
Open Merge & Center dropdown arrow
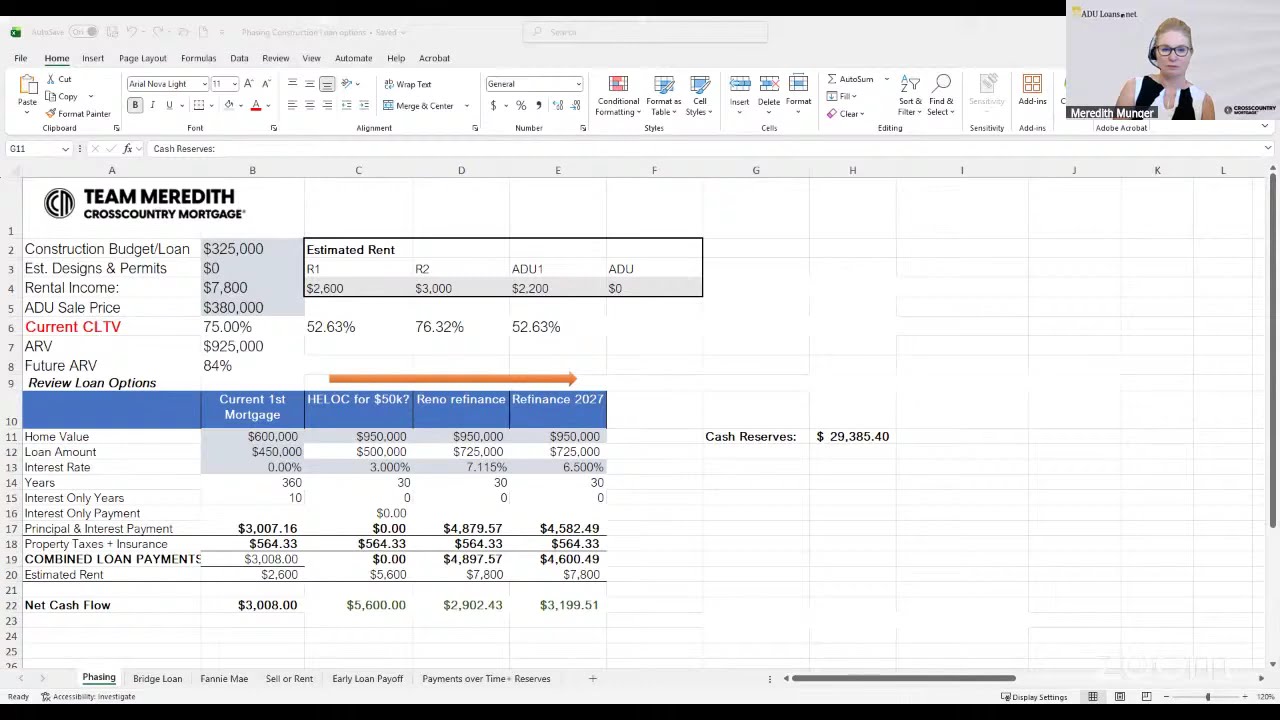466,105
